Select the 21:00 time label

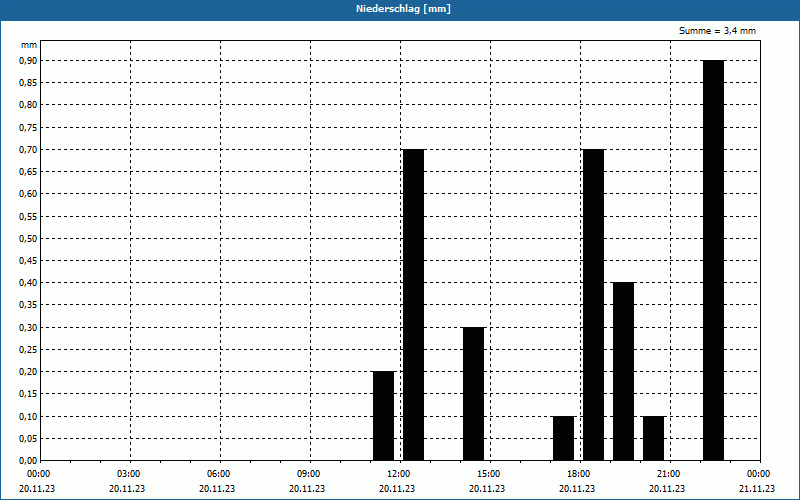coord(668,474)
